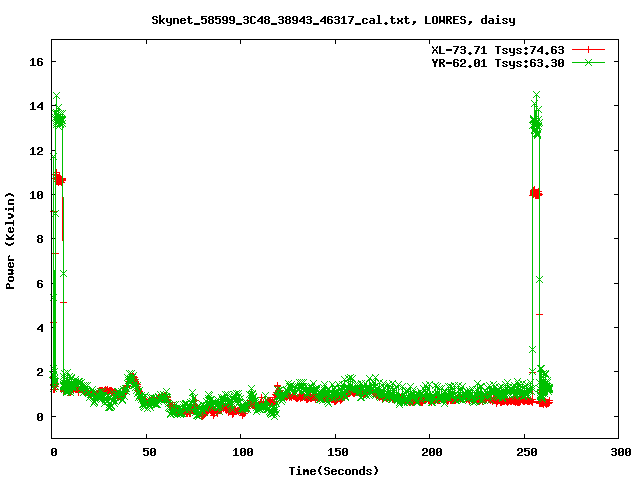Click the 100 tick label on the x-axis

(241, 452)
